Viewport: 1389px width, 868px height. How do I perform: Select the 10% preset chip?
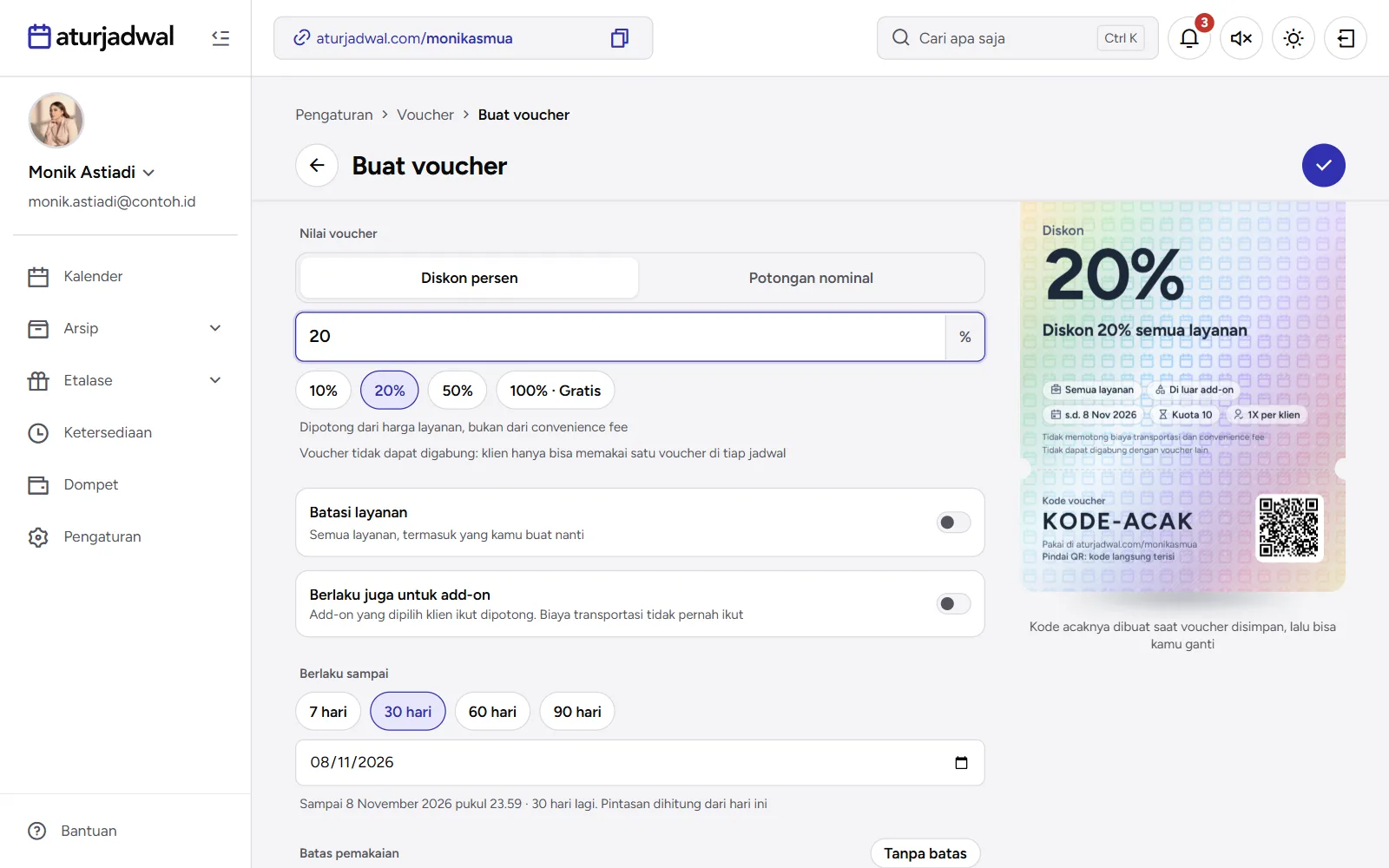pos(323,391)
